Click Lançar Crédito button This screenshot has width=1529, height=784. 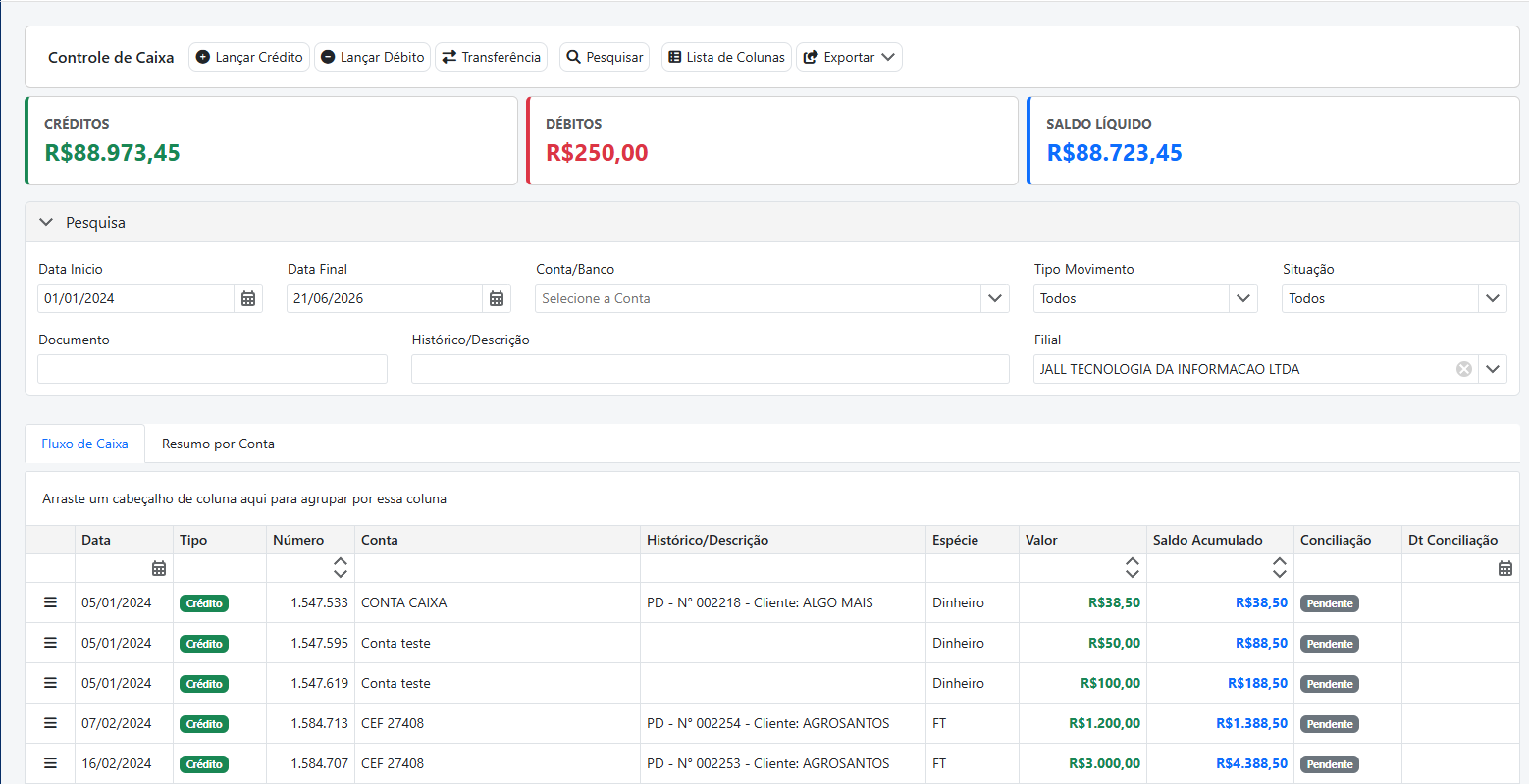(x=249, y=57)
